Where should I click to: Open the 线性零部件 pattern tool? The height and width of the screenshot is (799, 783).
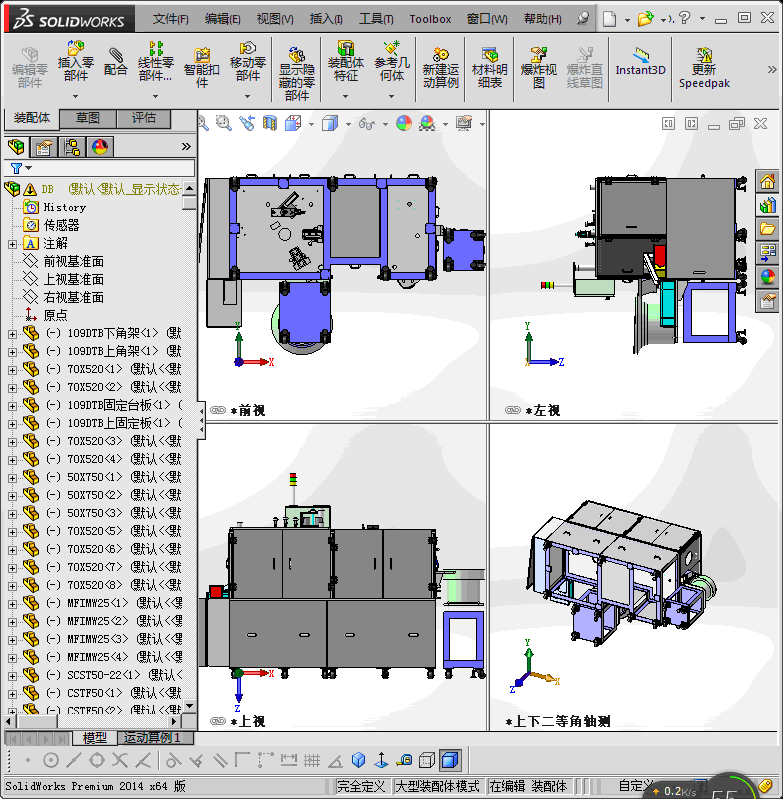click(x=155, y=62)
